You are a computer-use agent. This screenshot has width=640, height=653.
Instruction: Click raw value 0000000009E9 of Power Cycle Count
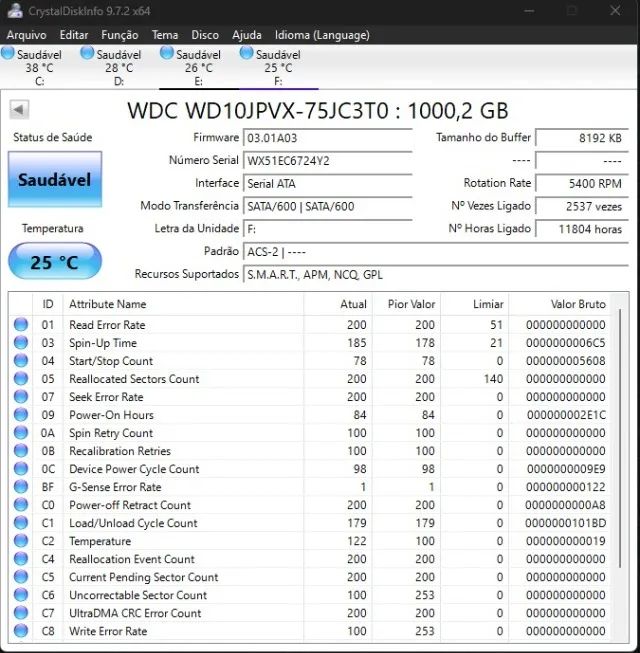(566, 469)
